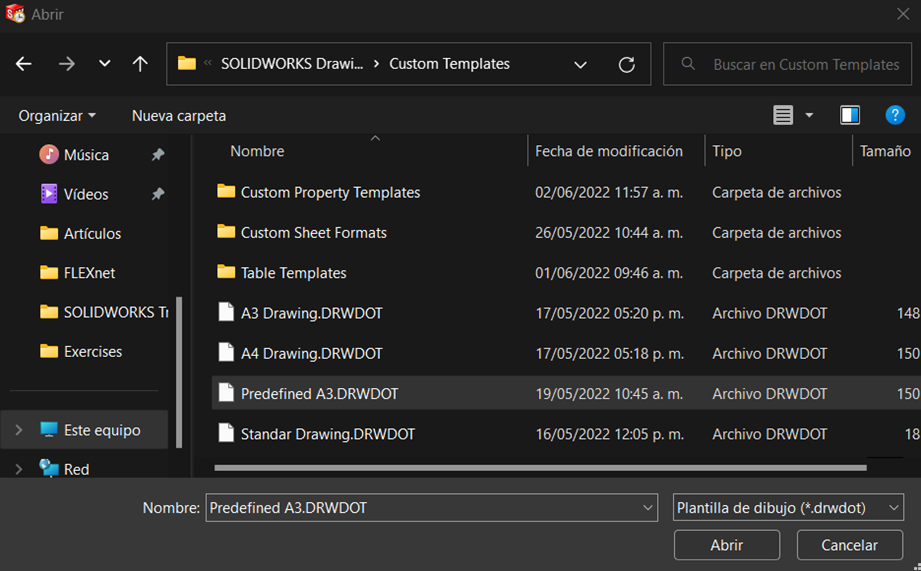Create a Nueva carpeta
Screen dimensions: 921x571
pyautogui.click(x=179, y=116)
